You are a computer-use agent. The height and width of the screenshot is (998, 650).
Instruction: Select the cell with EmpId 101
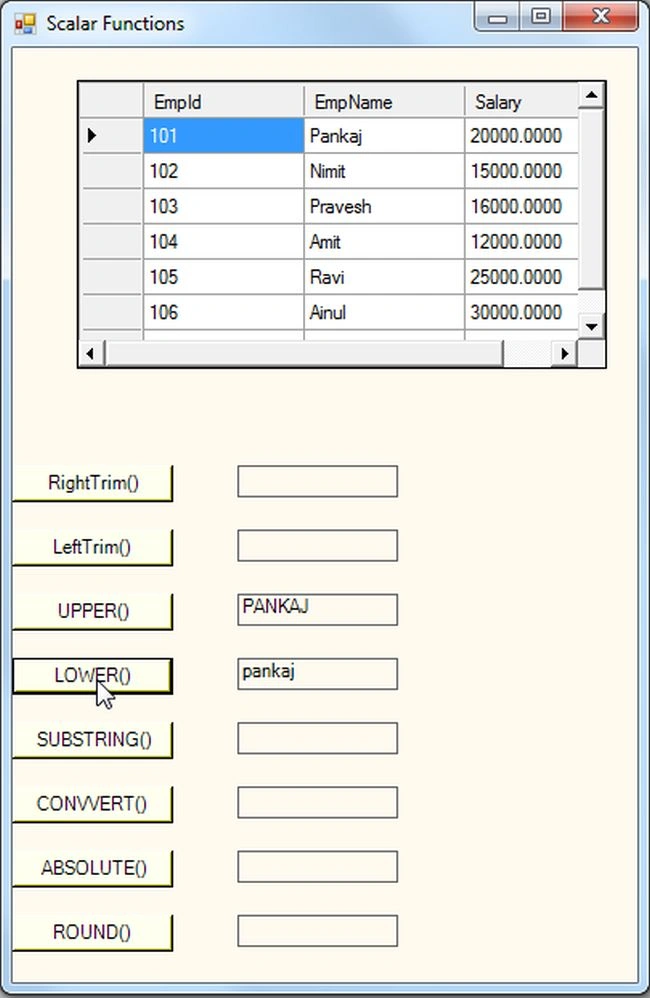tap(224, 136)
